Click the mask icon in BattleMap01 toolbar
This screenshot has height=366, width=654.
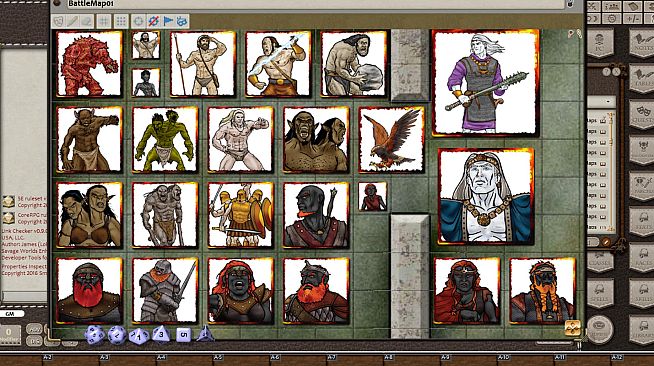58,21
